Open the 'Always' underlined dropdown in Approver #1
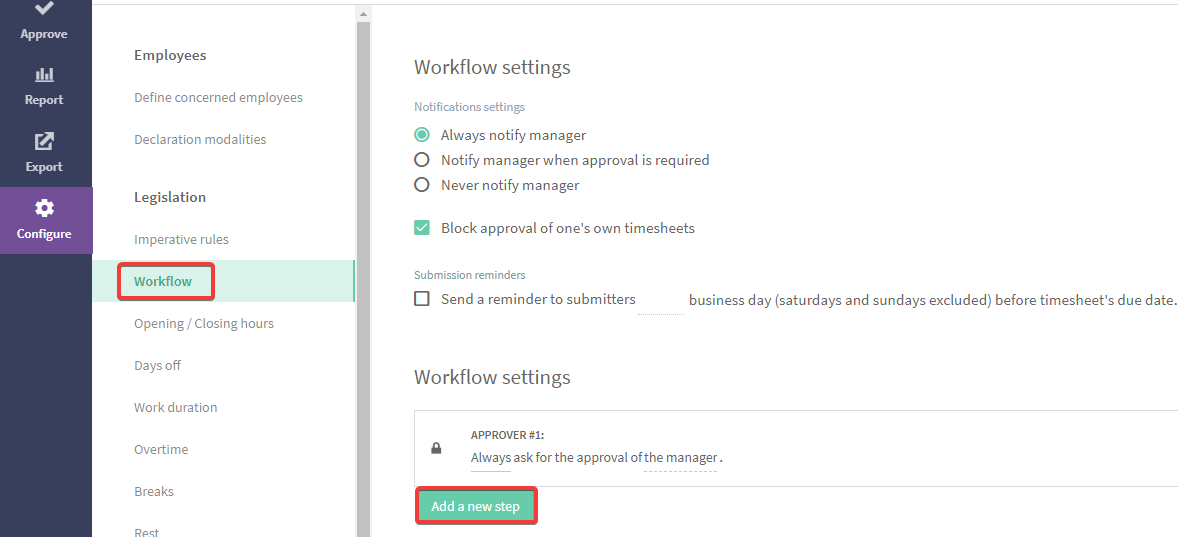Viewport: 1178px width, 537px height. [x=491, y=457]
